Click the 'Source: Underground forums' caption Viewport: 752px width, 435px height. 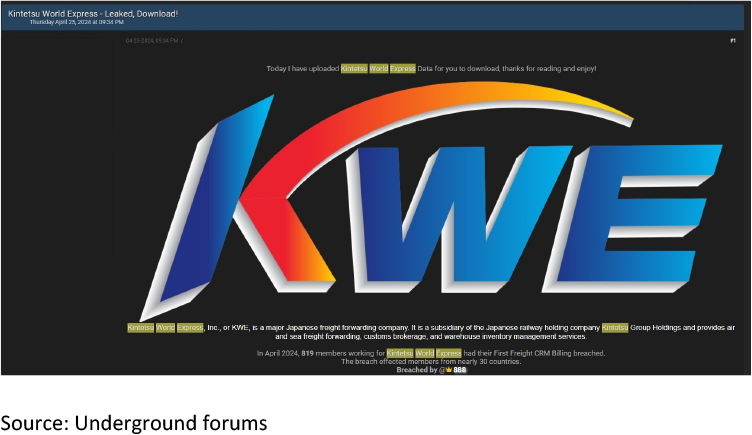click(134, 423)
